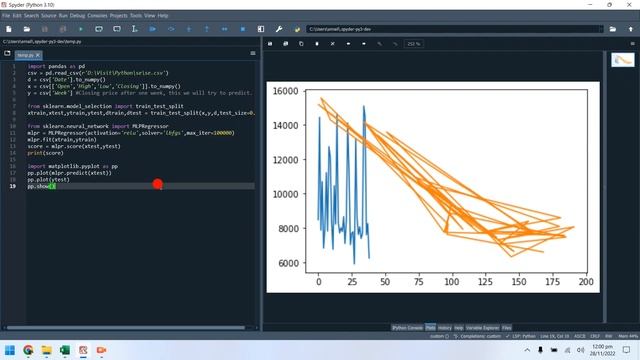640x360 pixels.
Task: Click the editor horizontal scrollbar
Action: (126, 327)
